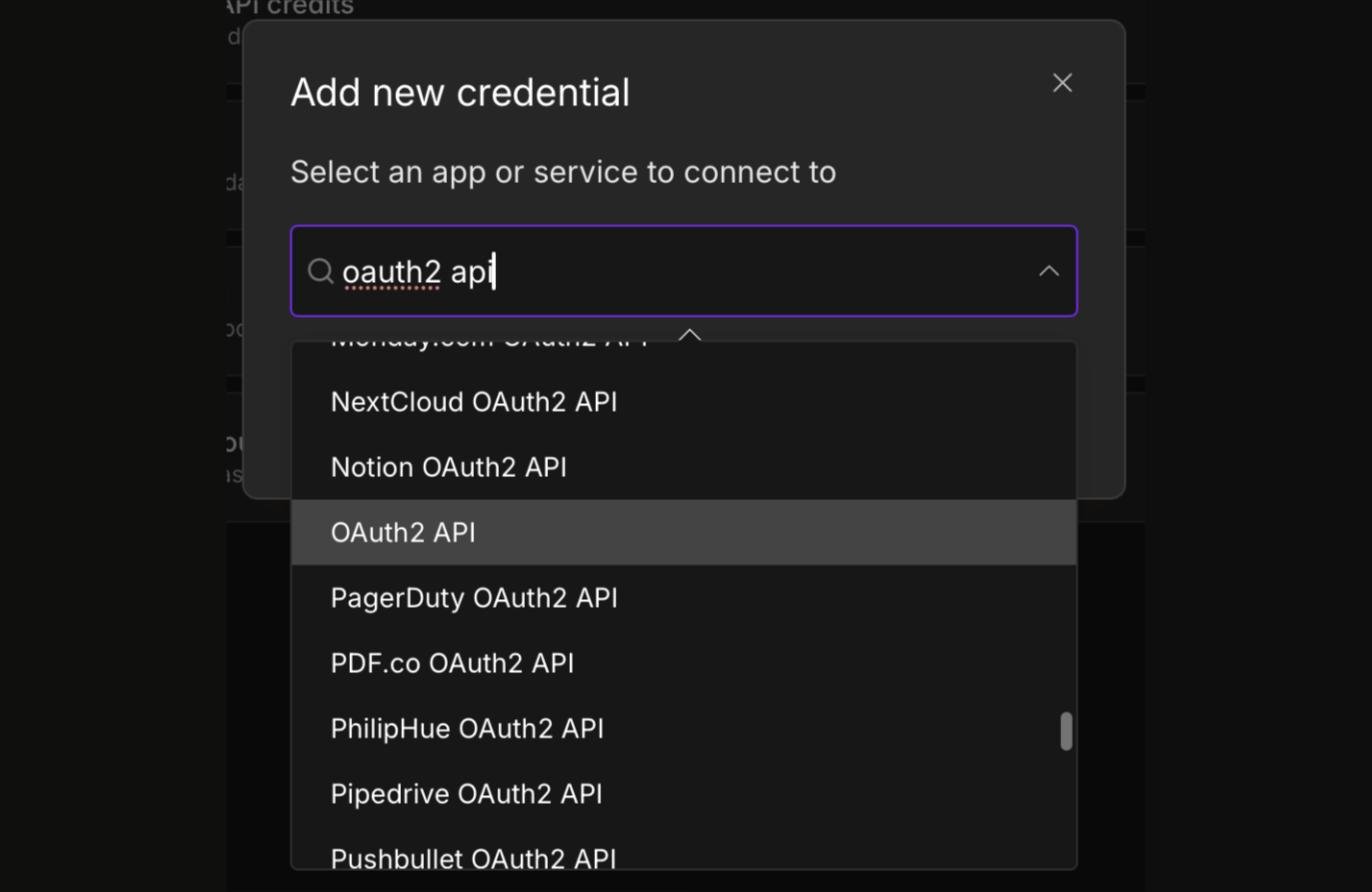Click the small up caret above the list
This screenshot has height=892, width=1372.
tap(690, 334)
